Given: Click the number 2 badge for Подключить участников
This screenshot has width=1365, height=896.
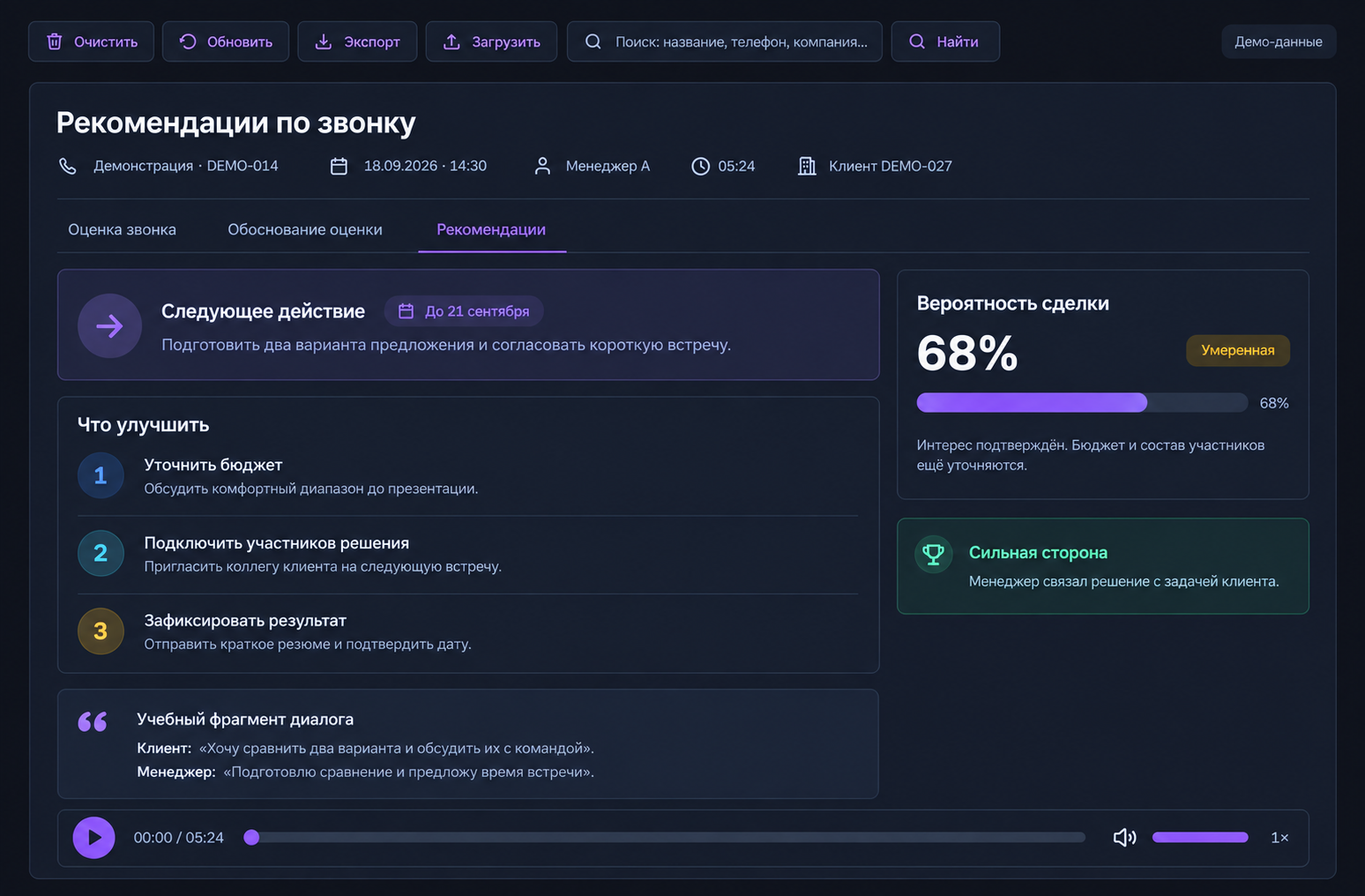Looking at the screenshot, I should point(101,553).
